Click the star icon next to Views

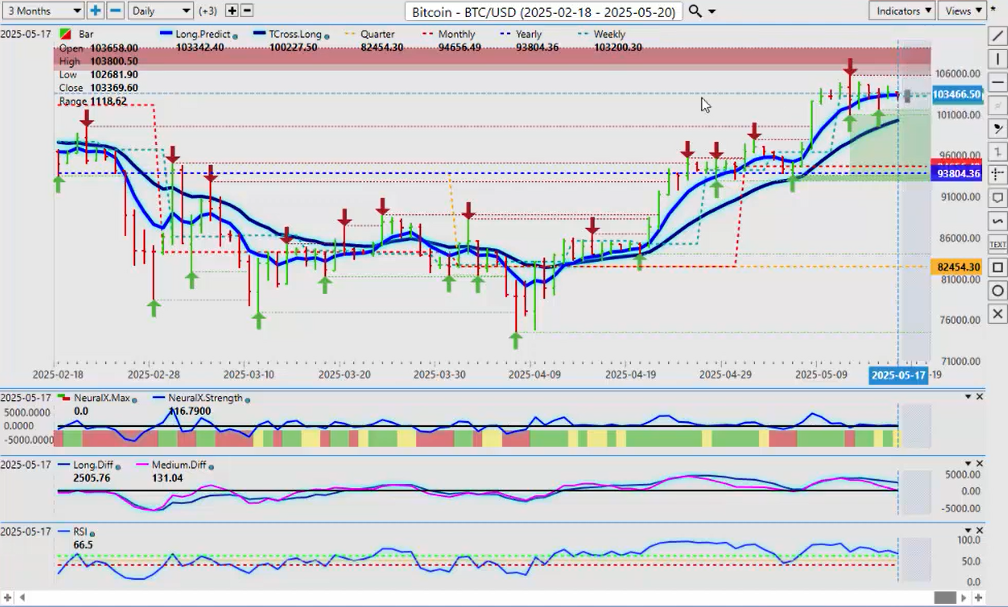click(x=993, y=10)
